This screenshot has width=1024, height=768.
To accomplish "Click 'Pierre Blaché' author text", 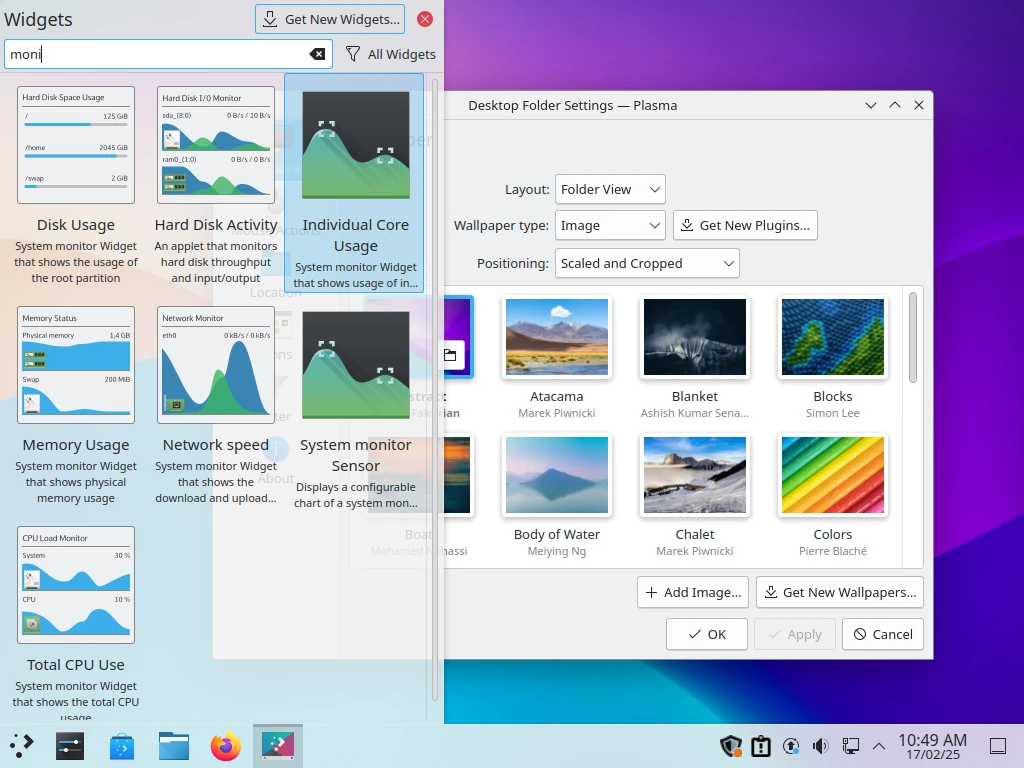I will coord(833,551).
